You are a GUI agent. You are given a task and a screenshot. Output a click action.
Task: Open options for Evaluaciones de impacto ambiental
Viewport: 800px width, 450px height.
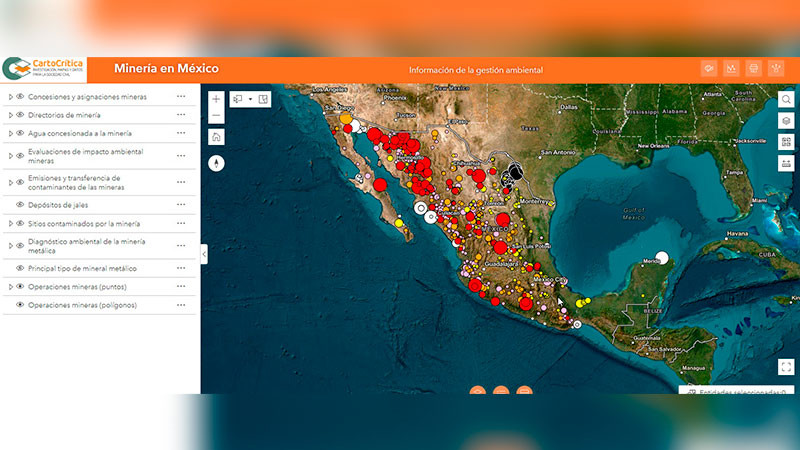(x=181, y=156)
